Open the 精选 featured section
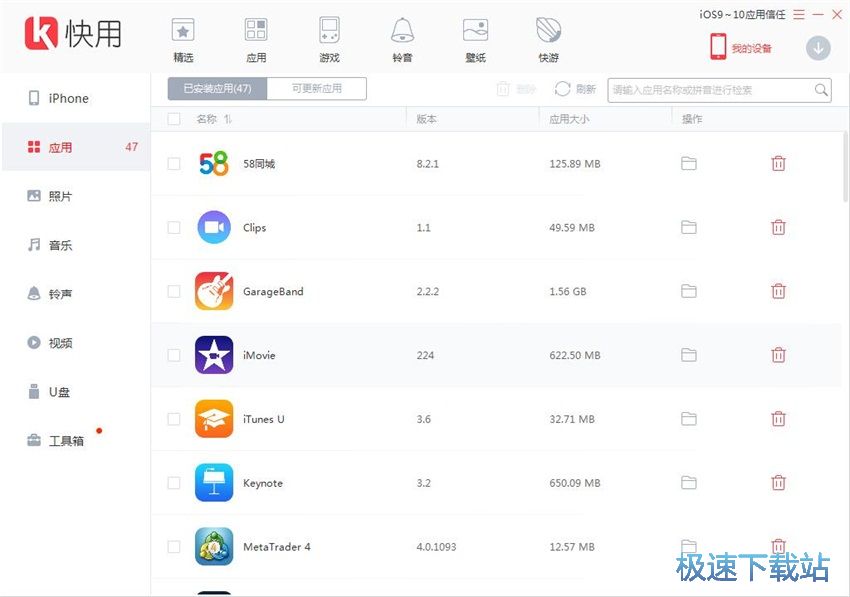 183,40
